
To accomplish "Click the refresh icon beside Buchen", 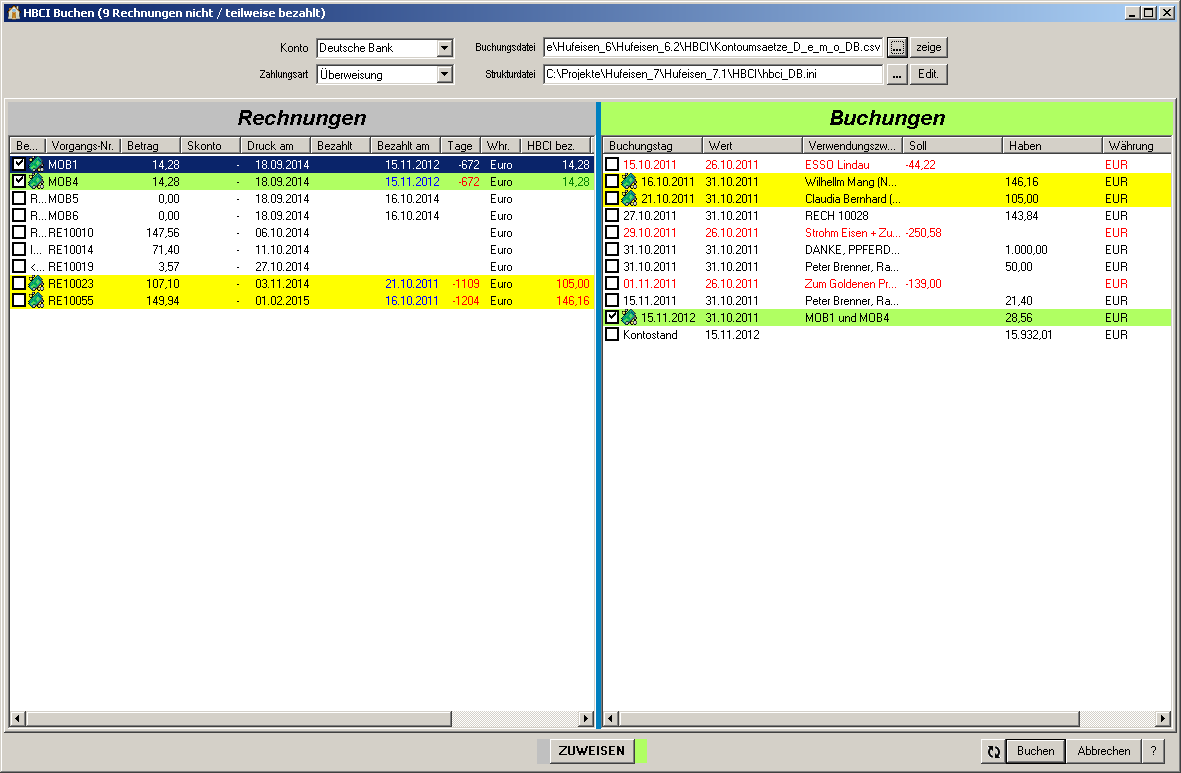I will [x=993, y=751].
